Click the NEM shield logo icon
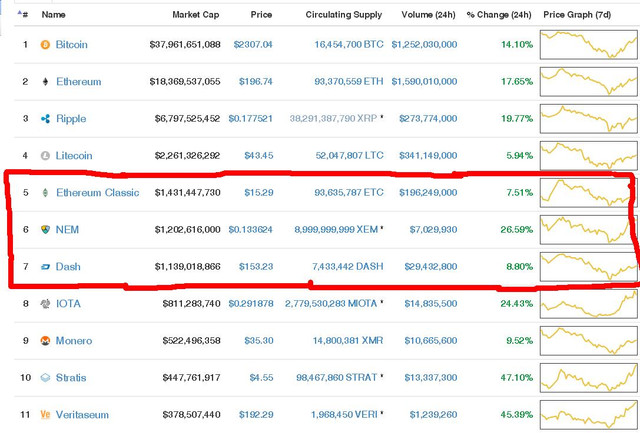Image resolution: width=640 pixels, height=433 pixels. click(x=45, y=230)
